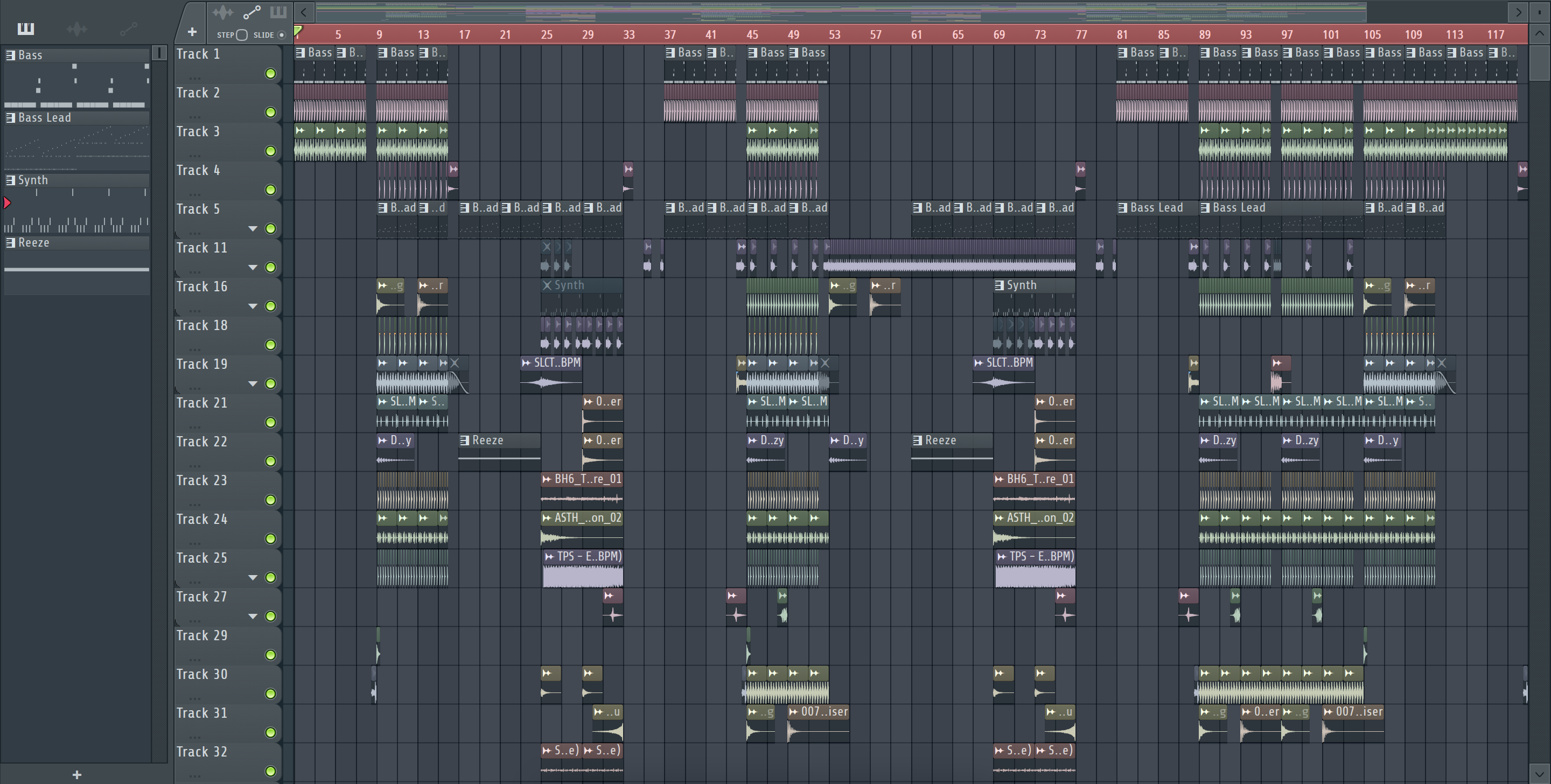The width and height of the screenshot is (1551, 784).
Task: Click the scroll down arrow of vertical scrollbar
Action: 1539,773
